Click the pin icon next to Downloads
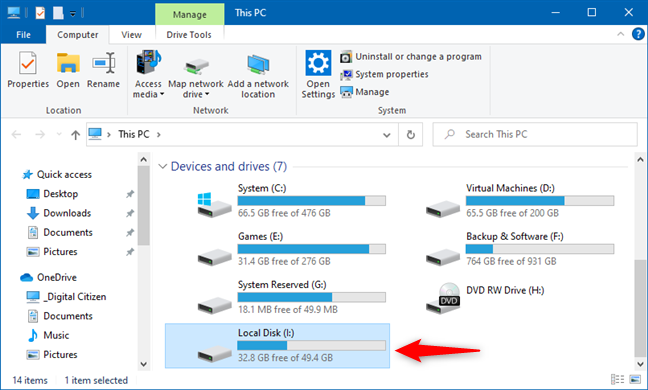This screenshot has width=648, height=390. point(130,213)
